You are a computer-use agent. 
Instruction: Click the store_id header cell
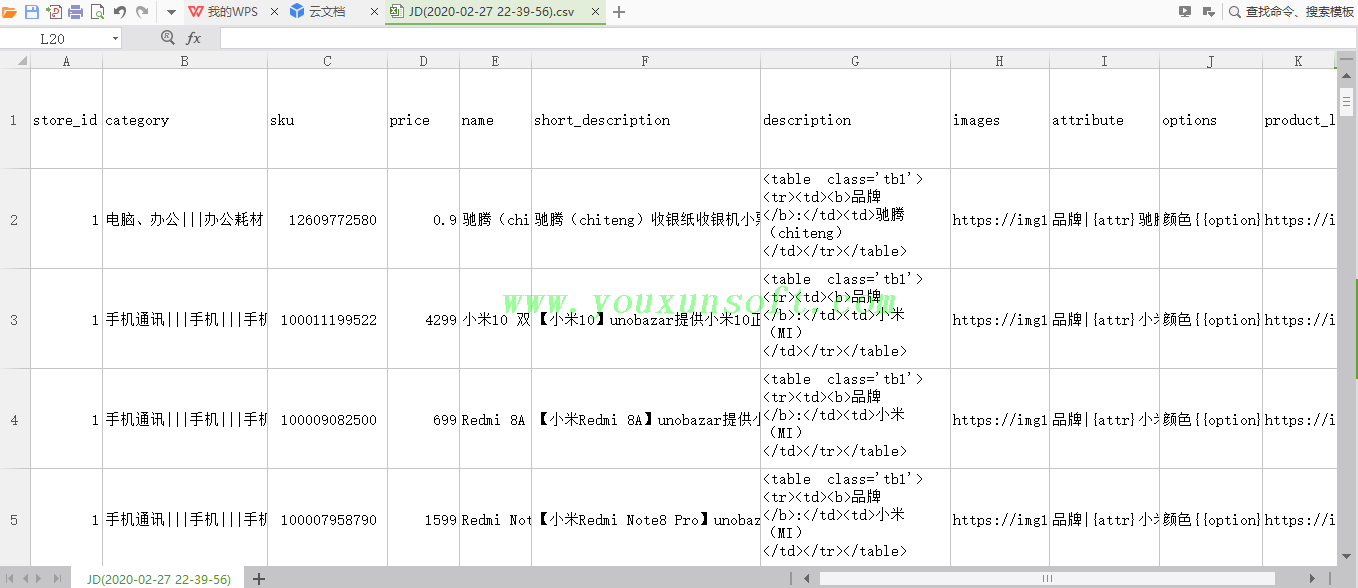pos(66,120)
